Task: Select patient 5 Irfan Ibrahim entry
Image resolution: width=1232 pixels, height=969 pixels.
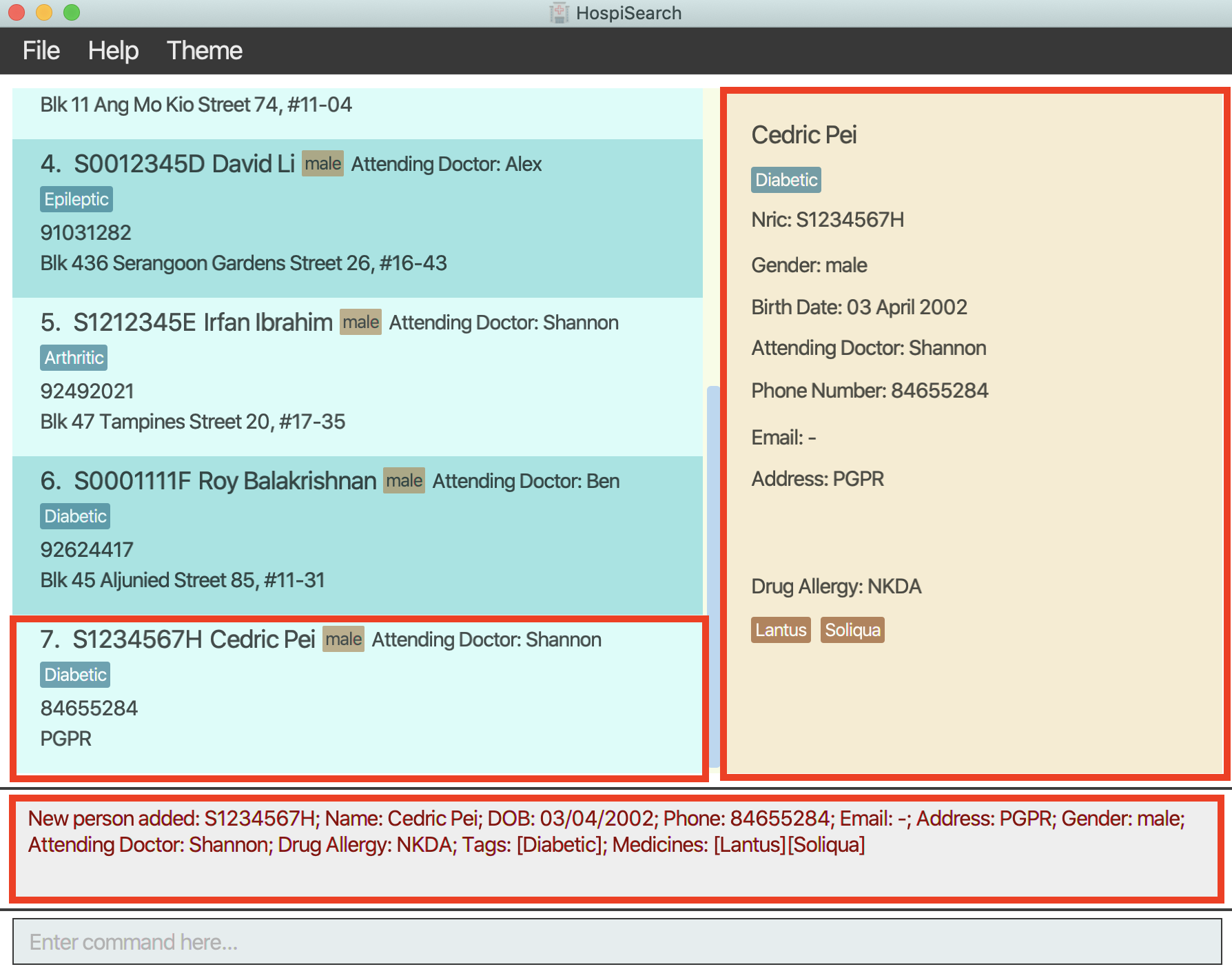Action: point(358,377)
